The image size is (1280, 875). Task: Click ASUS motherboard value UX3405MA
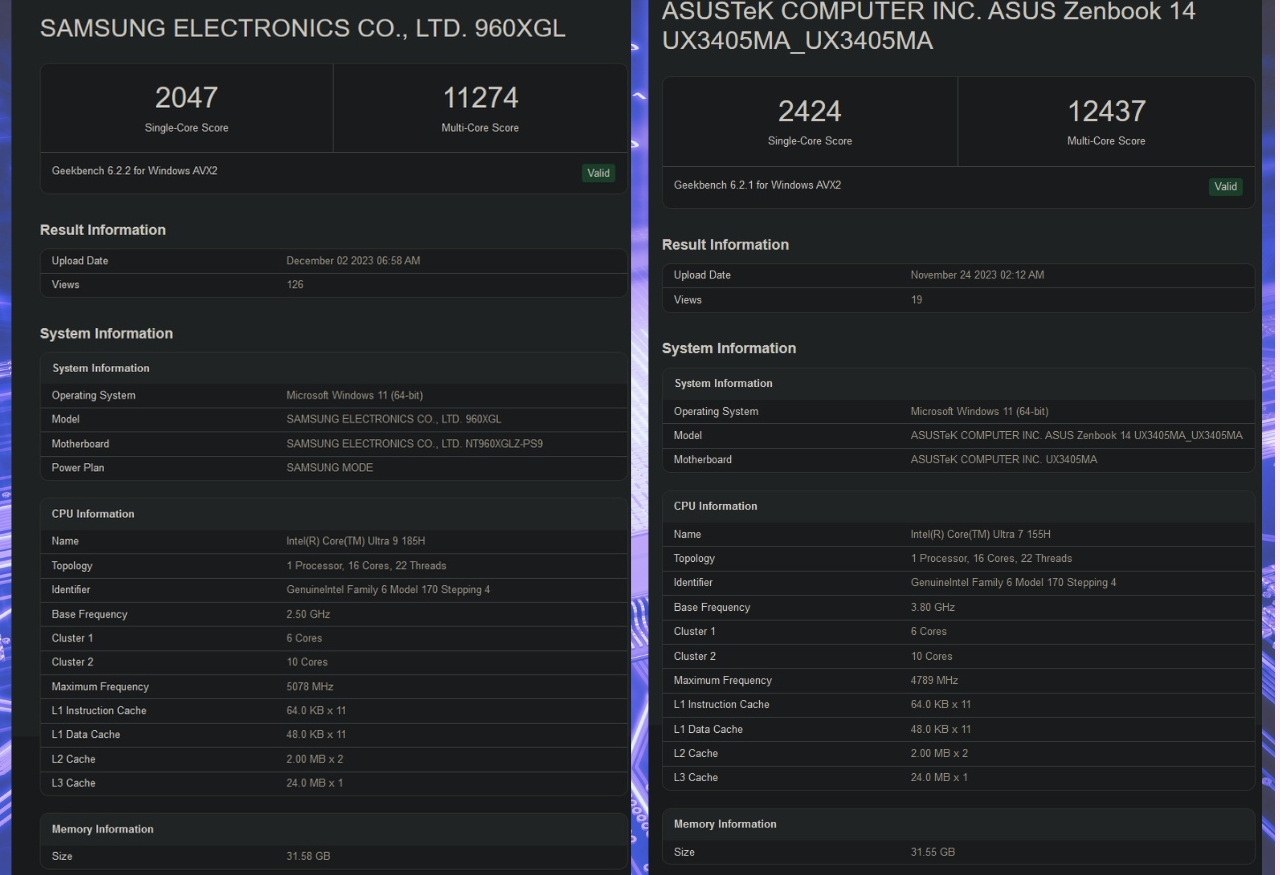click(x=1003, y=460)
